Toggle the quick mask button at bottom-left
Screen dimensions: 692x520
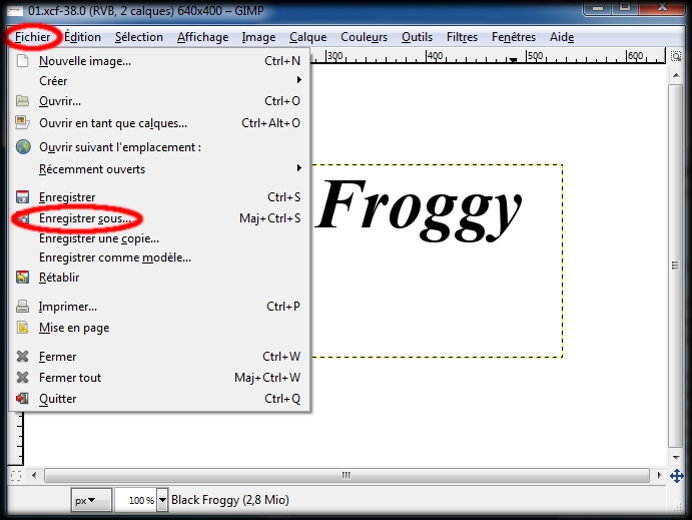pyautogui.click(x=15, y=475)
